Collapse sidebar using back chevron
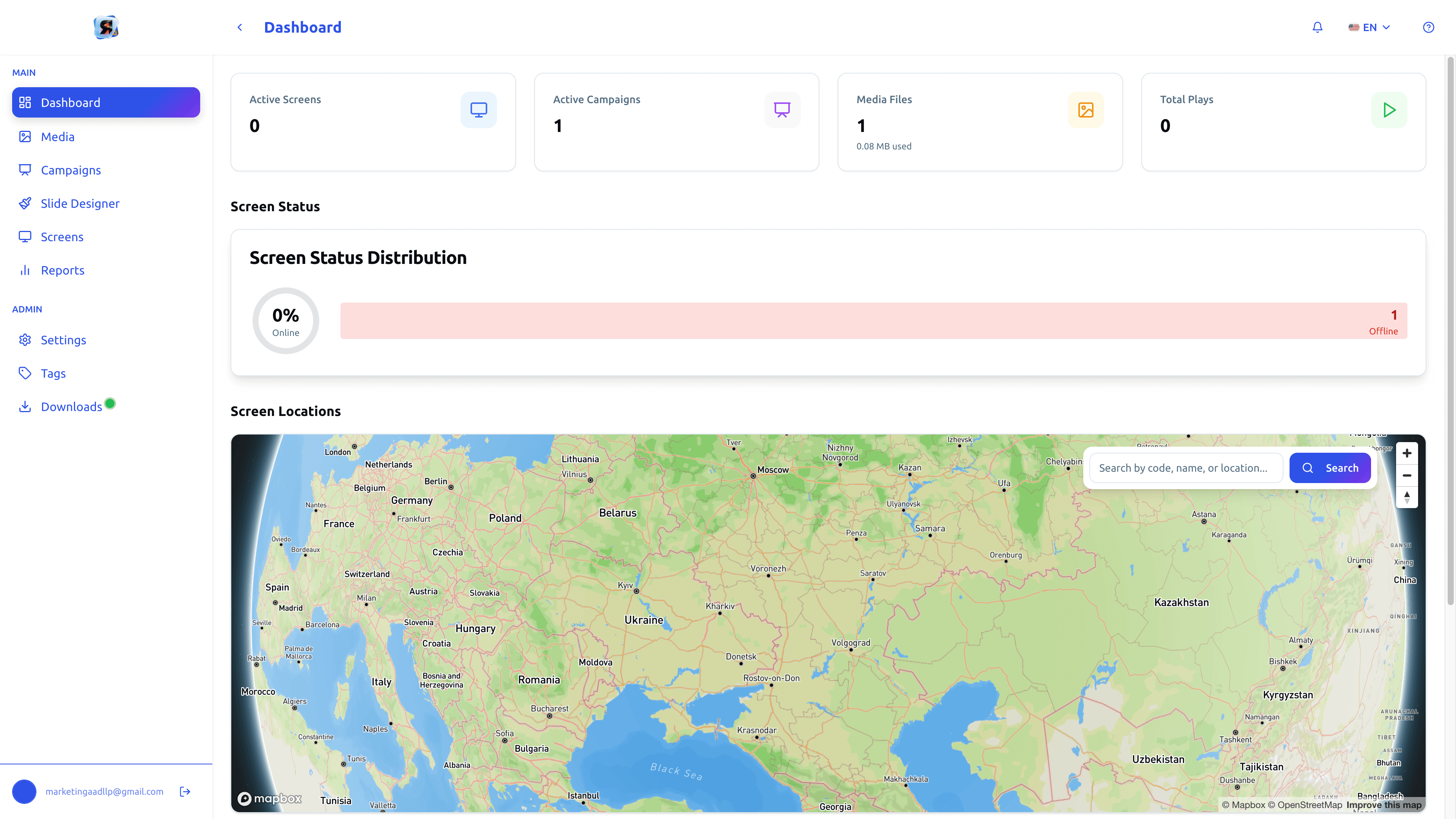This screenshot has width=1456, height=819. point(240,27)
